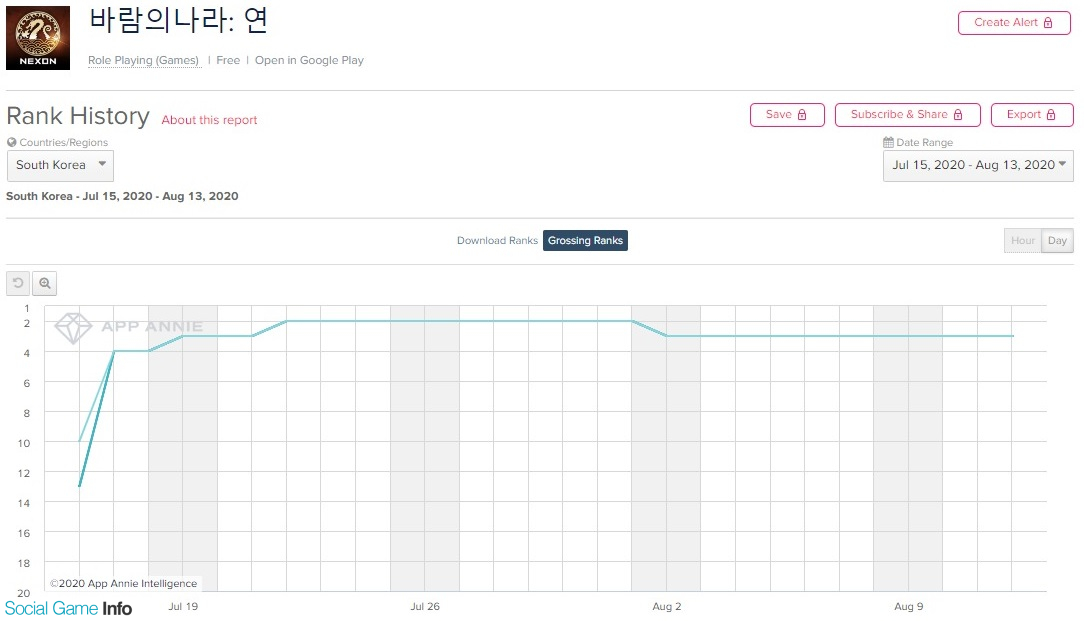Open the Date Range dropdown

978,165
